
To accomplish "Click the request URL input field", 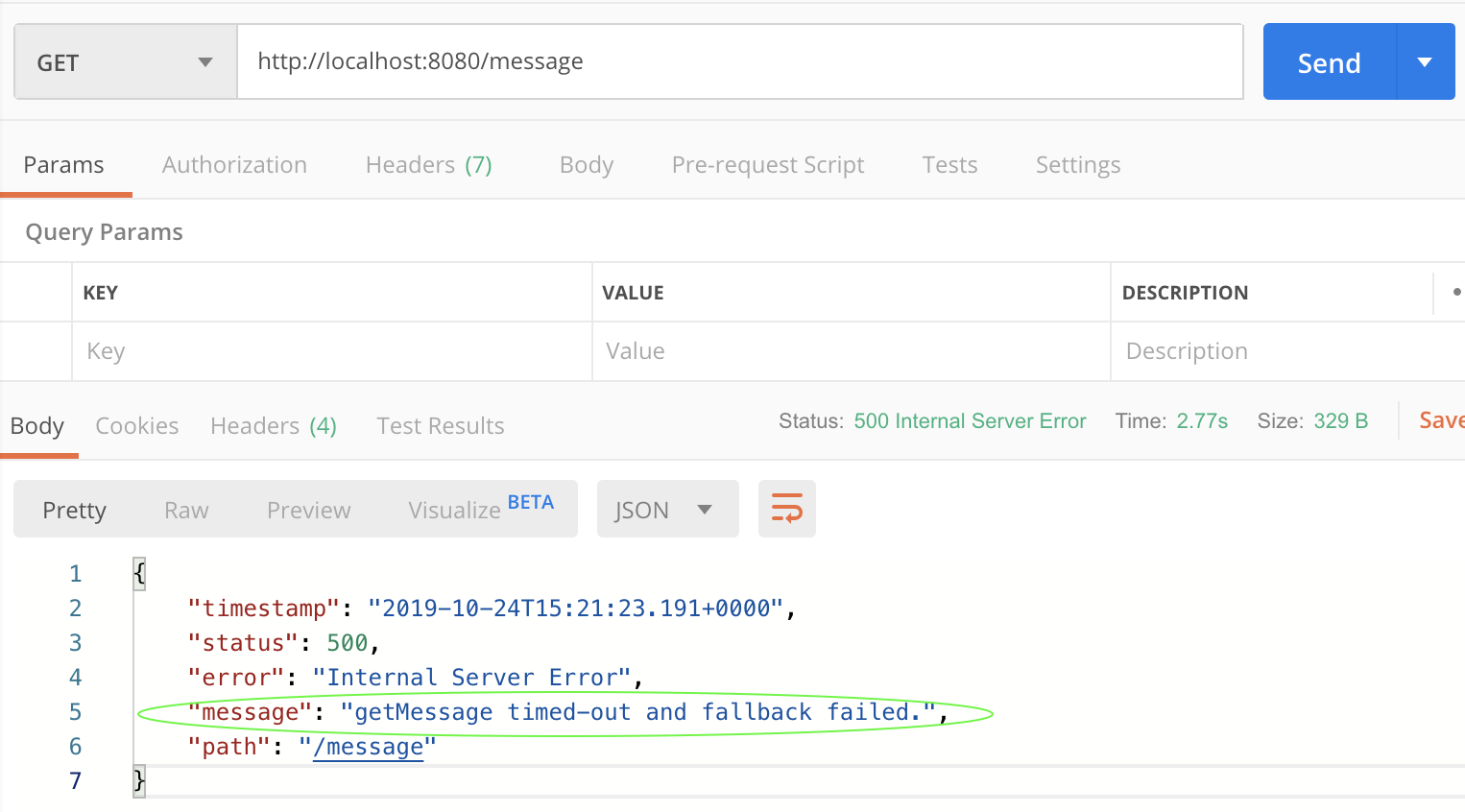I will 739,62.
